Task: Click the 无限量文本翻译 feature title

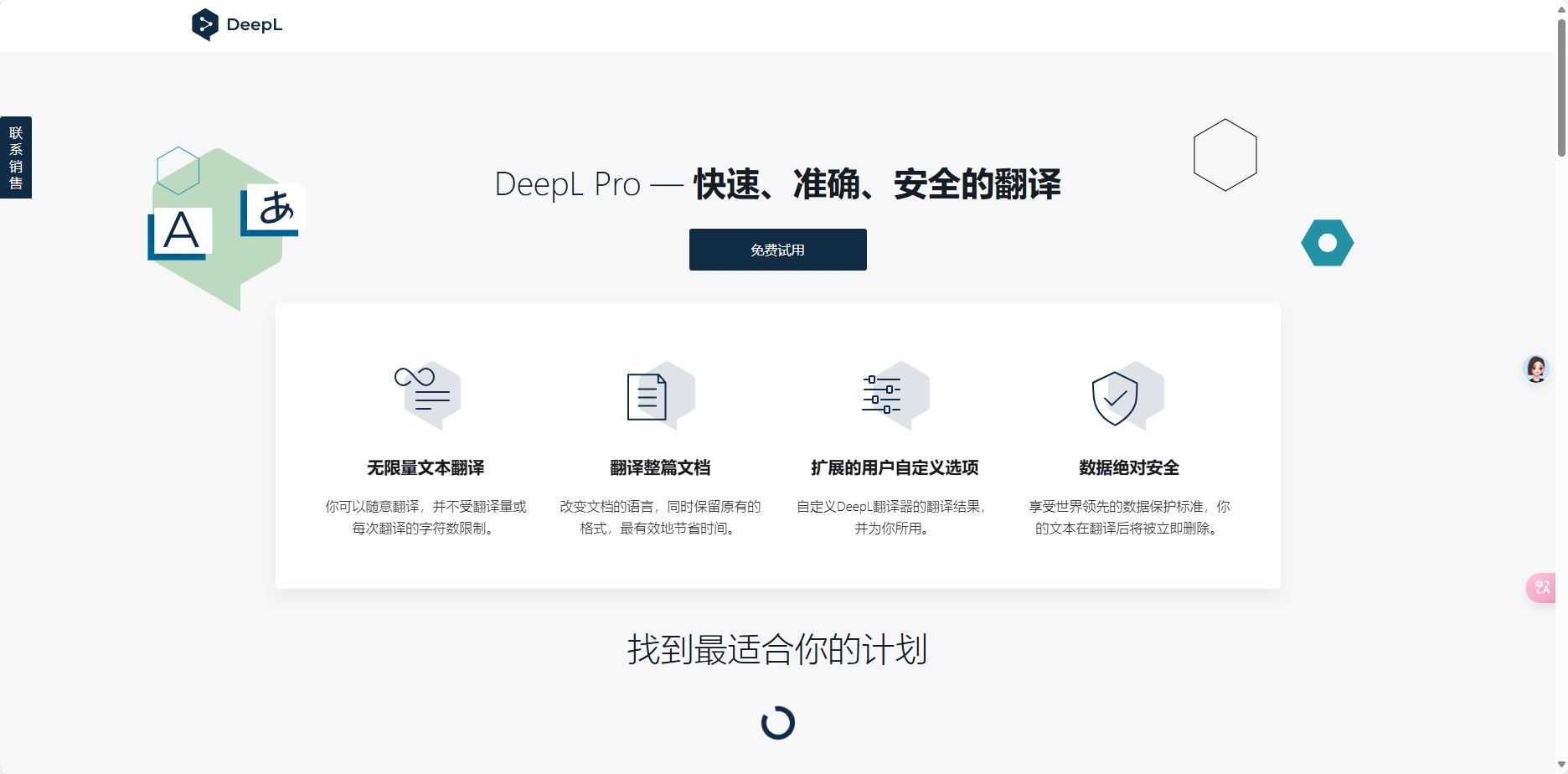Action: (425, 468)
